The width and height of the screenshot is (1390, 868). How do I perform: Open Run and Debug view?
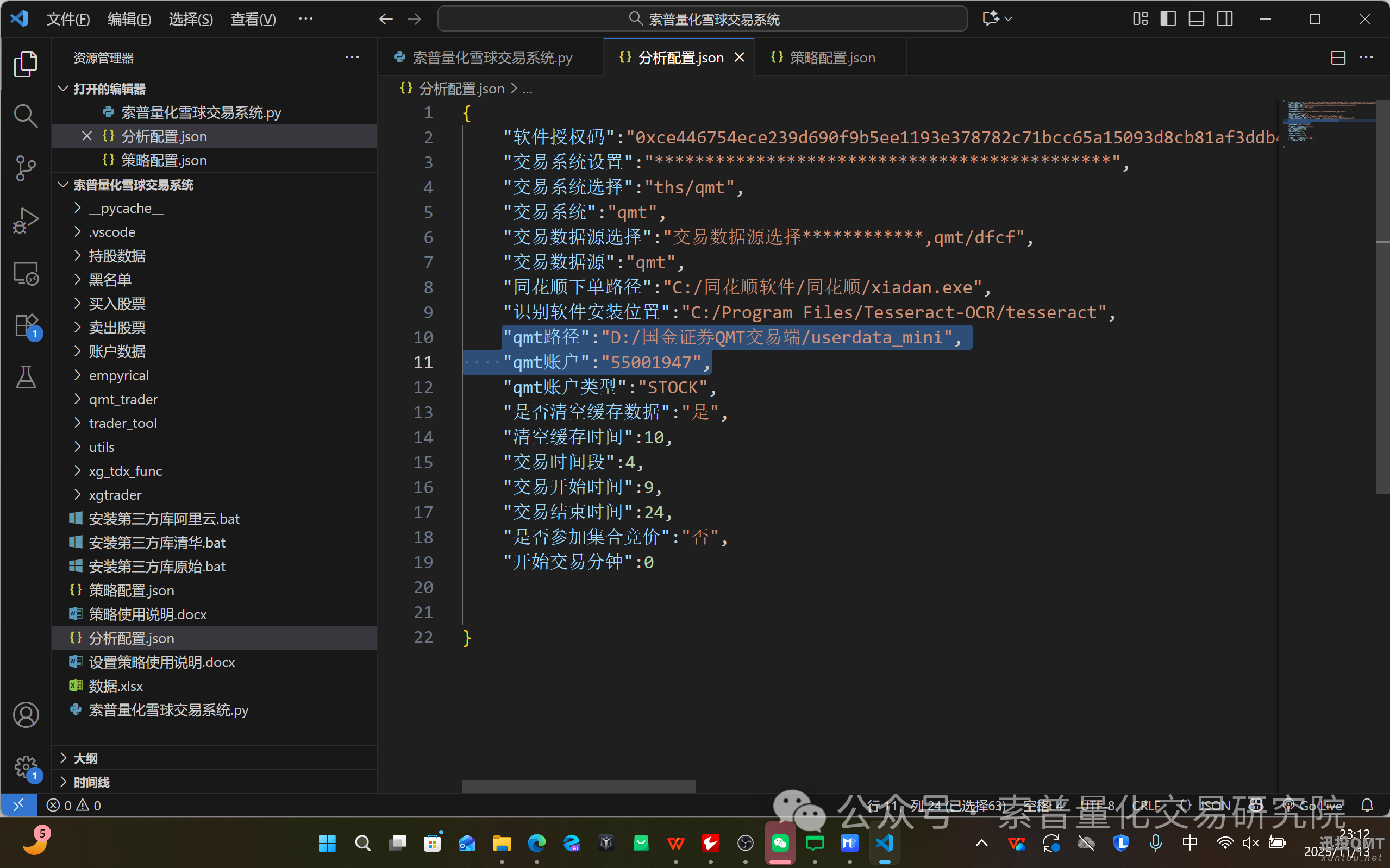pos(25,221)
